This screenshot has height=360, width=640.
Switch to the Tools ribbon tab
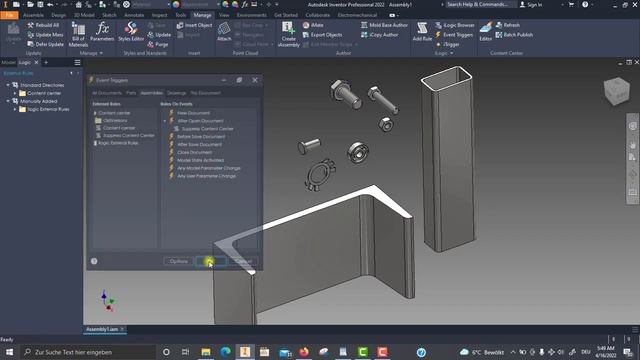point(180,15)
